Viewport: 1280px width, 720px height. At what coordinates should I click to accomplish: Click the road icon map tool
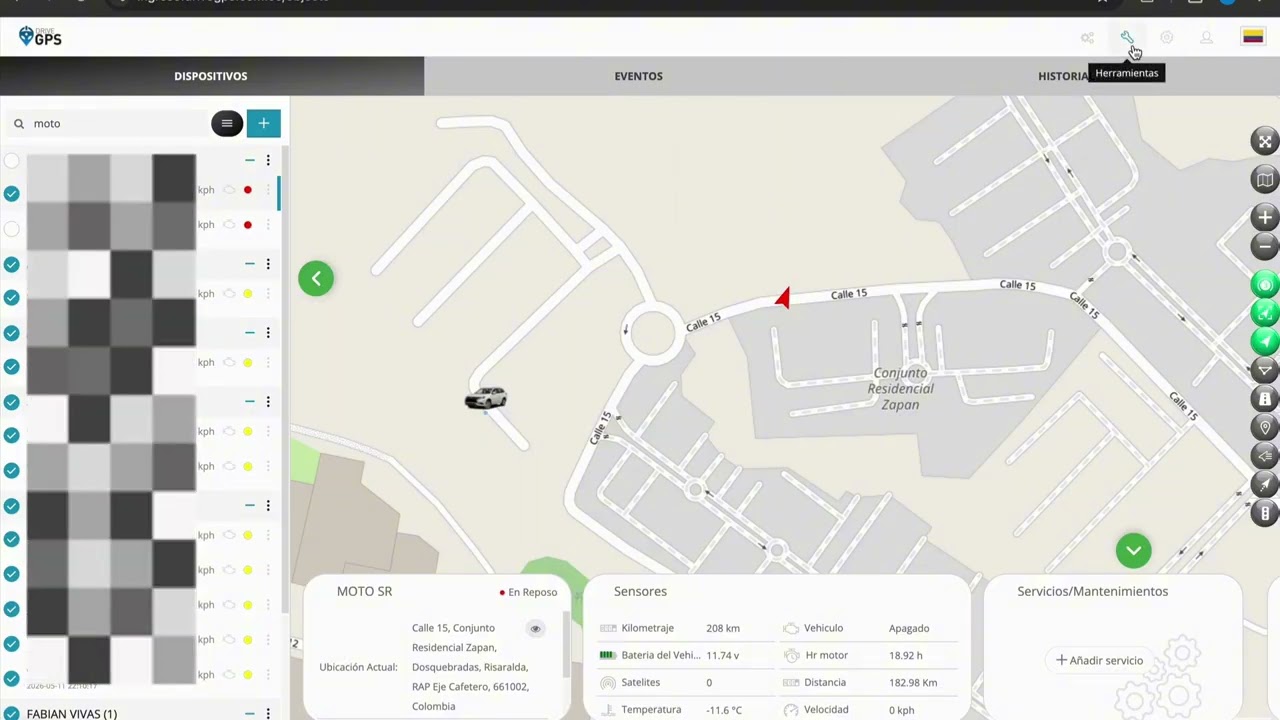click(x=1265, y=399)
